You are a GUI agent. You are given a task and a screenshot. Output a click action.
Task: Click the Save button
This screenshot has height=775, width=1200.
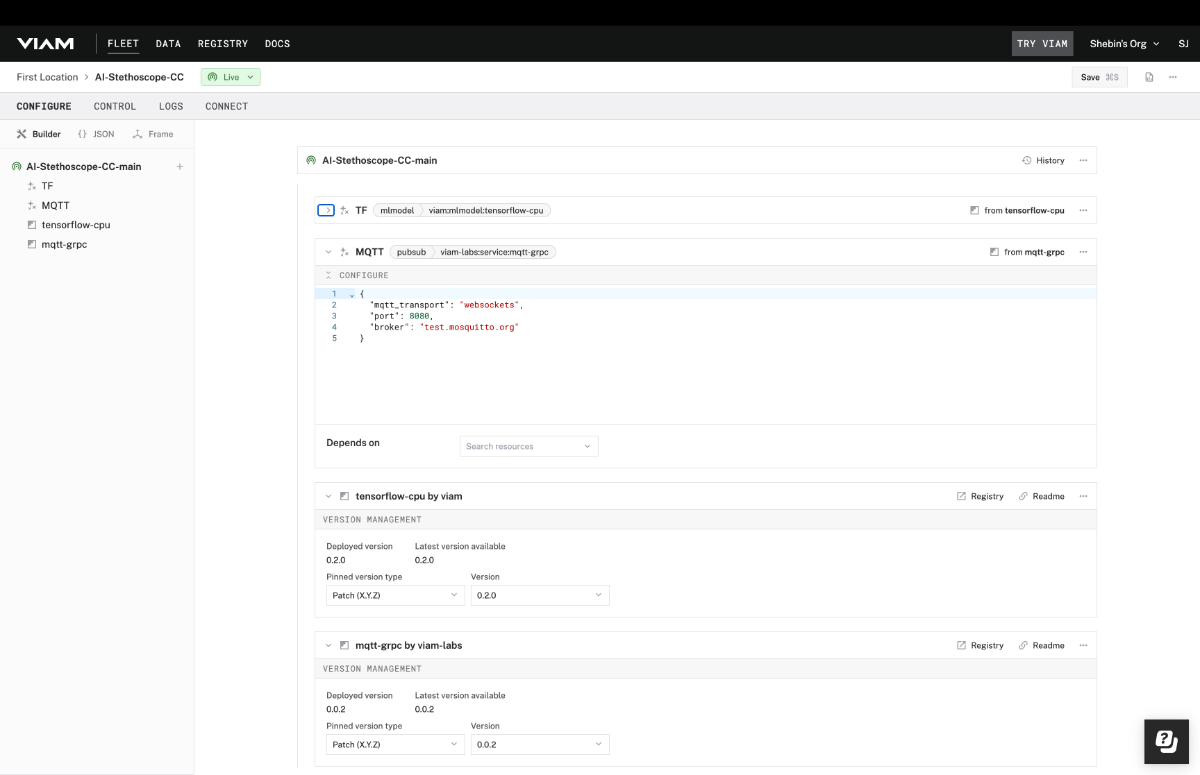point(1099,77)
